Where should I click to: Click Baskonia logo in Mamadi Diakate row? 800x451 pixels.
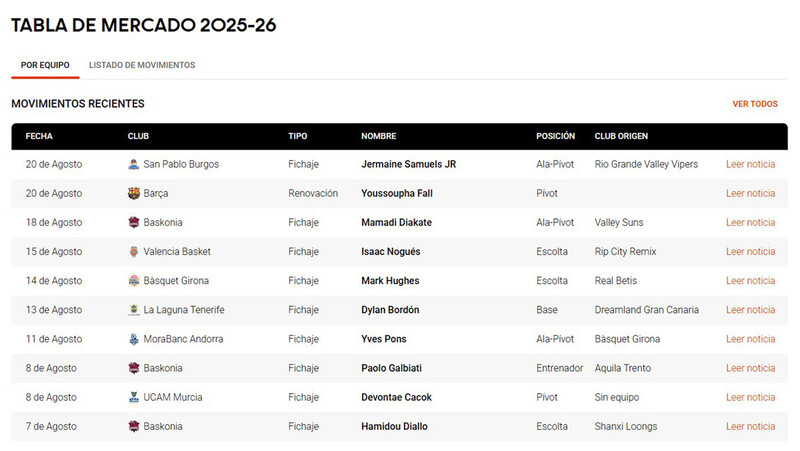pos(134,222)
